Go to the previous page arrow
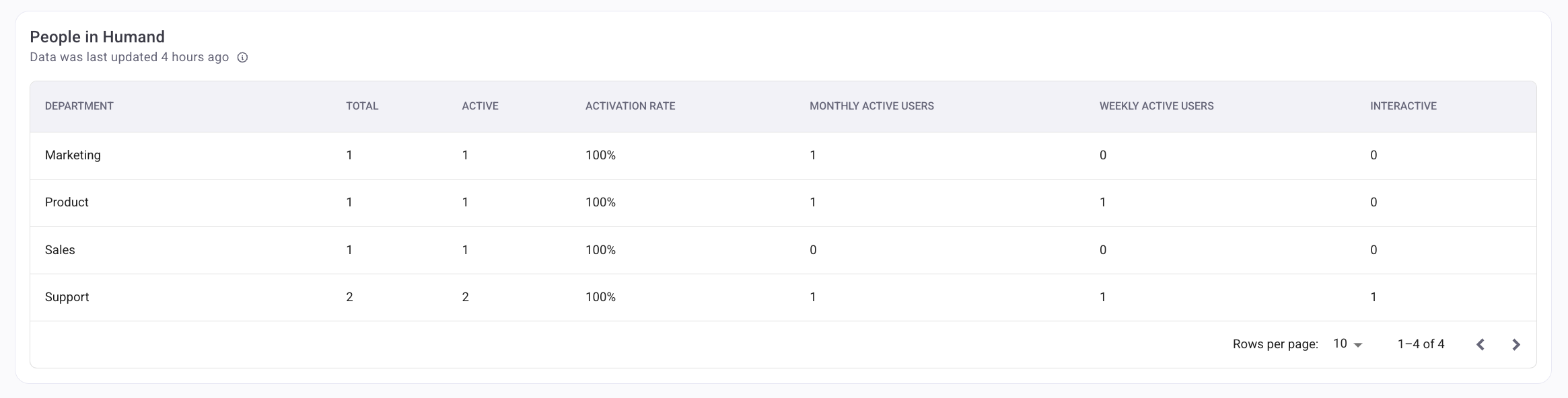Viewport: 1568px width, 398px height. pyautogui.click(x=1481, y=344)
